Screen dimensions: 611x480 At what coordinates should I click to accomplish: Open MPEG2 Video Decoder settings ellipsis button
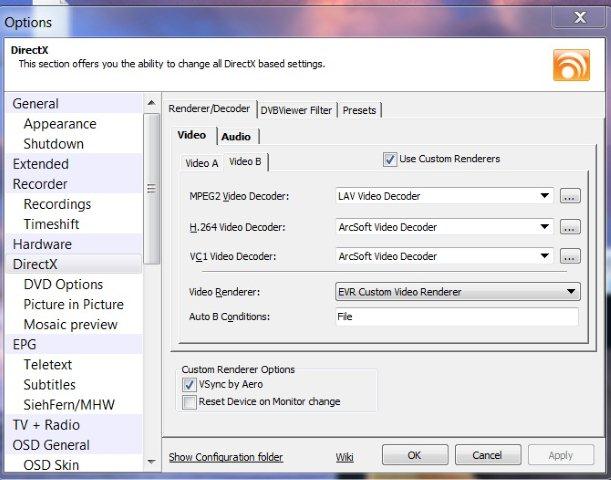click(570, 196)
